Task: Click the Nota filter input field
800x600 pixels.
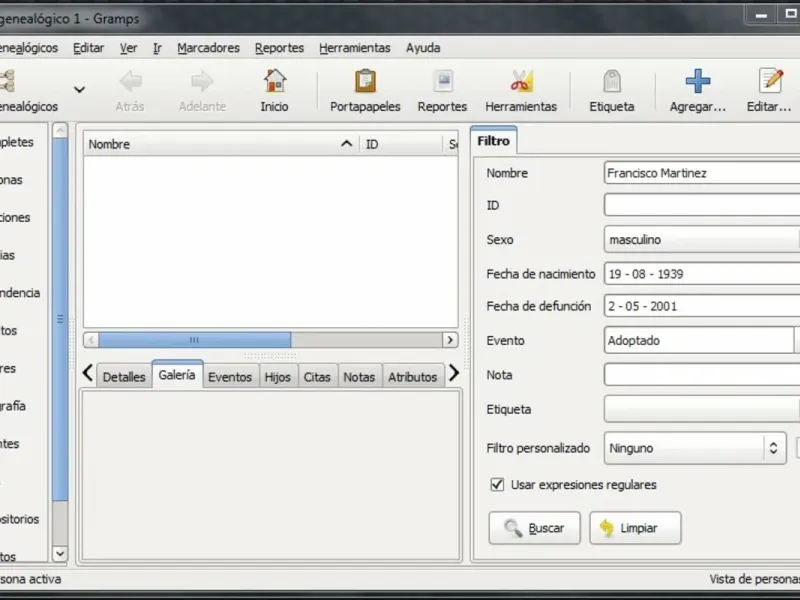Action: click(x=702, y=375)
